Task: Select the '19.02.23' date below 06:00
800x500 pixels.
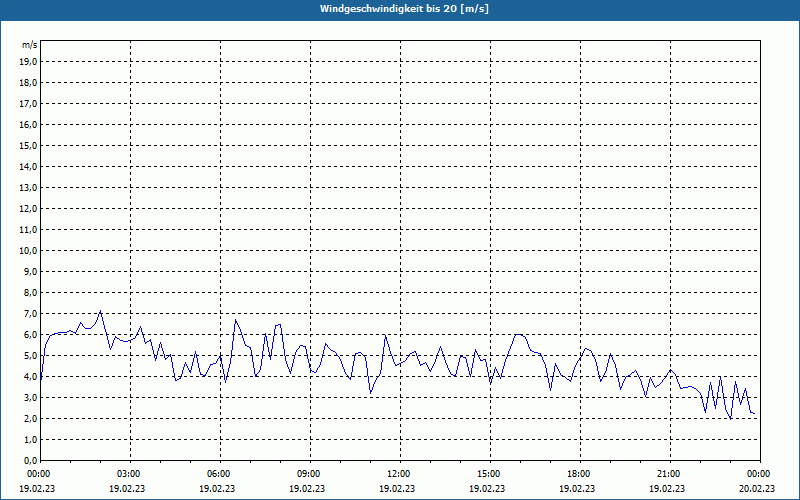Action: coord(217,489)
